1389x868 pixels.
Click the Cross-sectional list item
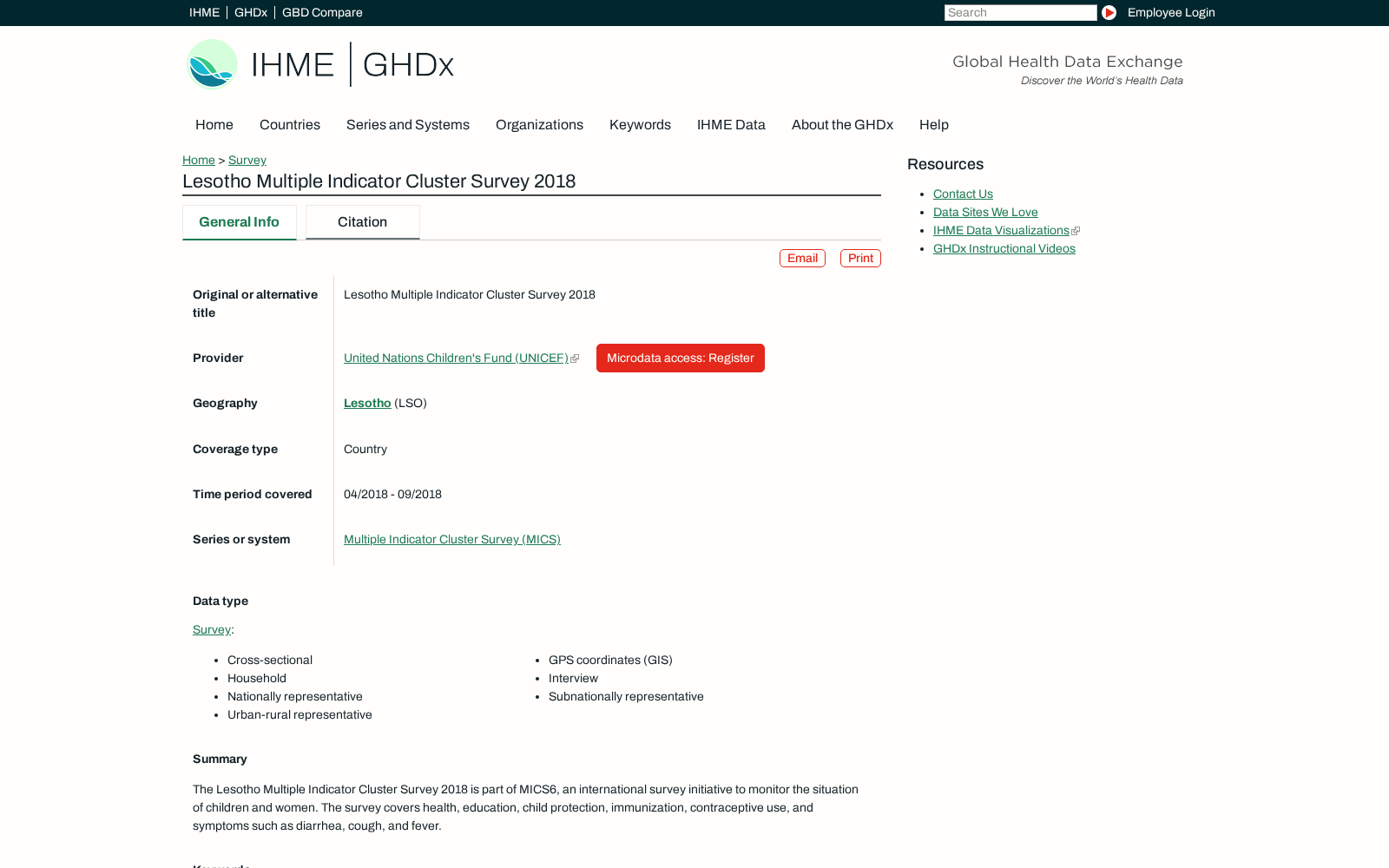point(270,661)
